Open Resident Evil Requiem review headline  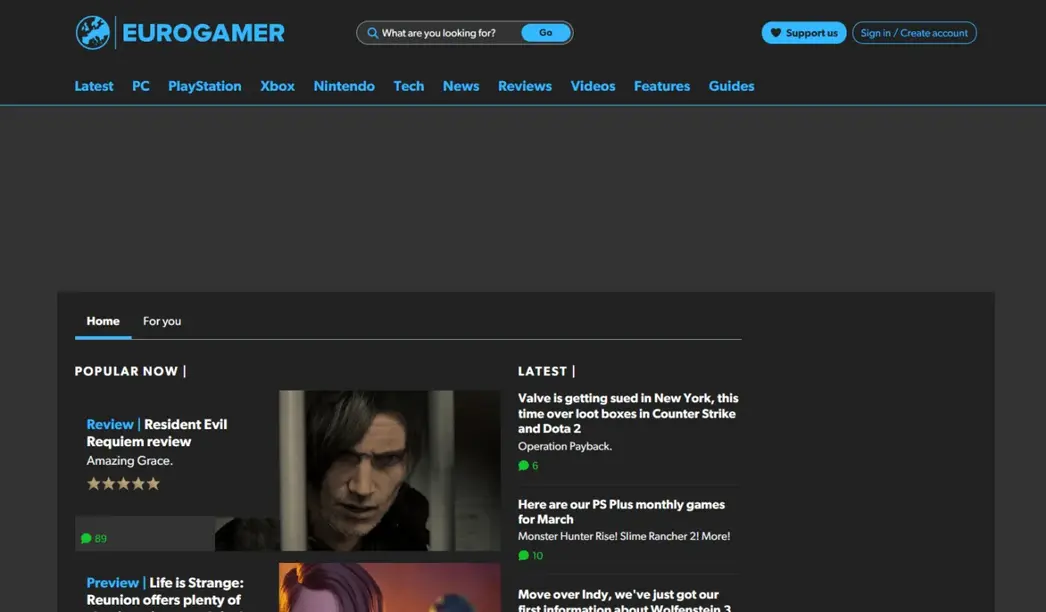point(157,433)
